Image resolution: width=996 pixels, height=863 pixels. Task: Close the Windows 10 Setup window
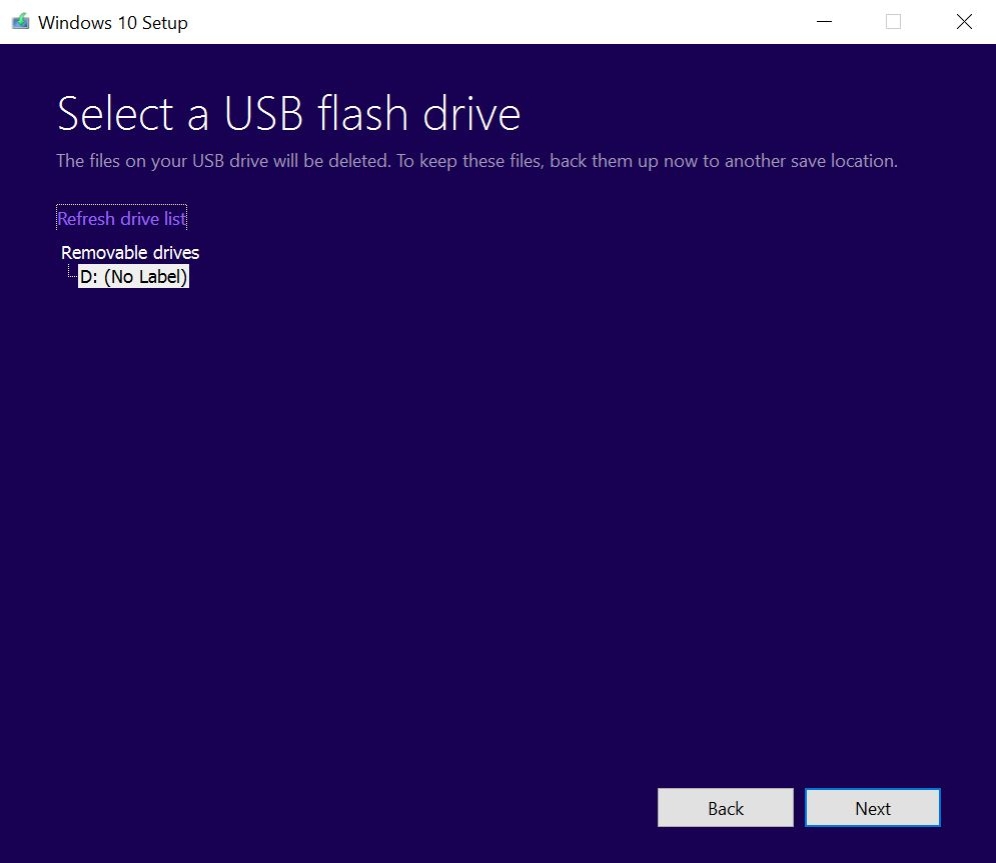pos(964,22)
